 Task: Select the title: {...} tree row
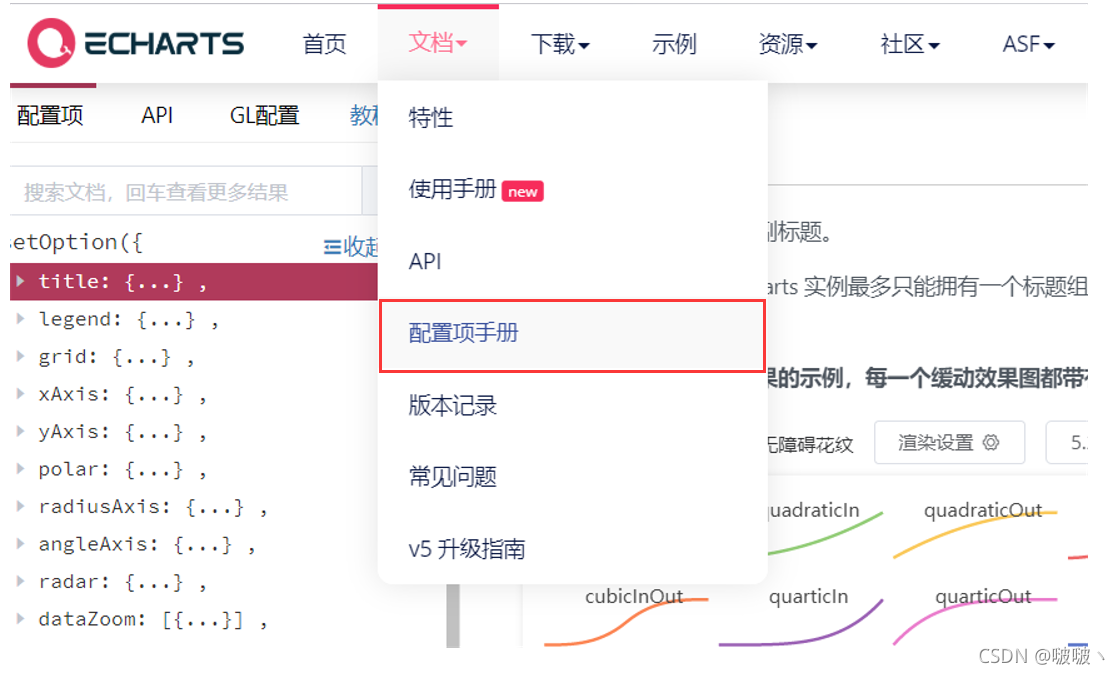[x=194, y=281]
